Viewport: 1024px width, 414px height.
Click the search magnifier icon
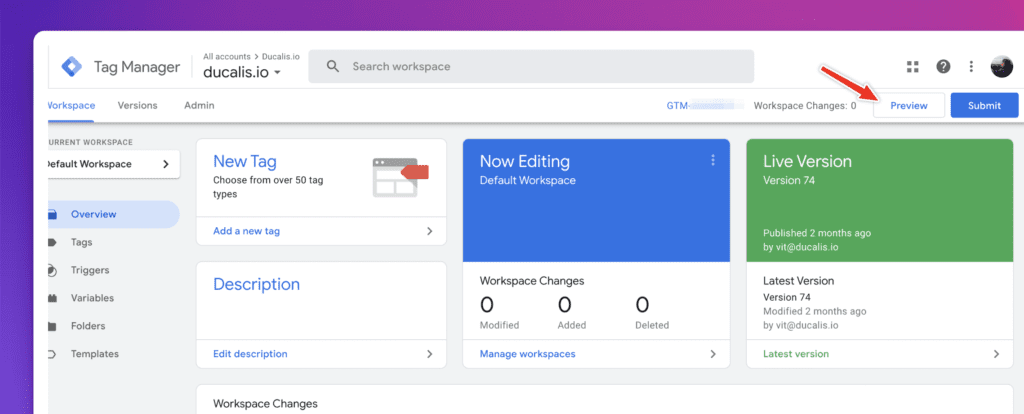[333, 67]
